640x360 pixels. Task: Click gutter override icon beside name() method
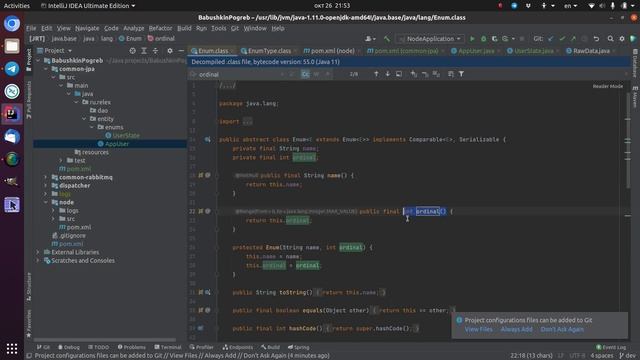point(200,175)
